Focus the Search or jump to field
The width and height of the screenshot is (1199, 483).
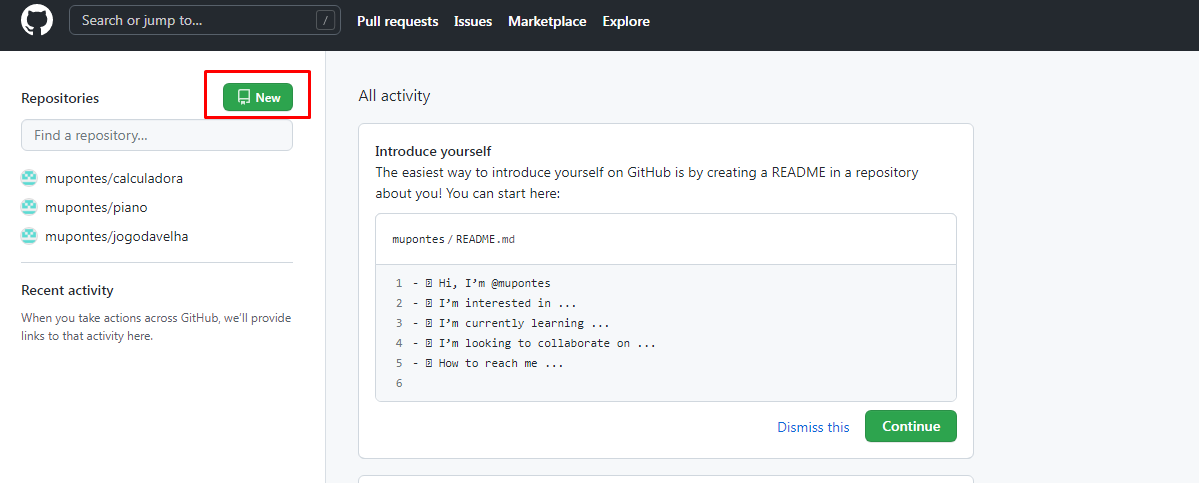point(205,21)
